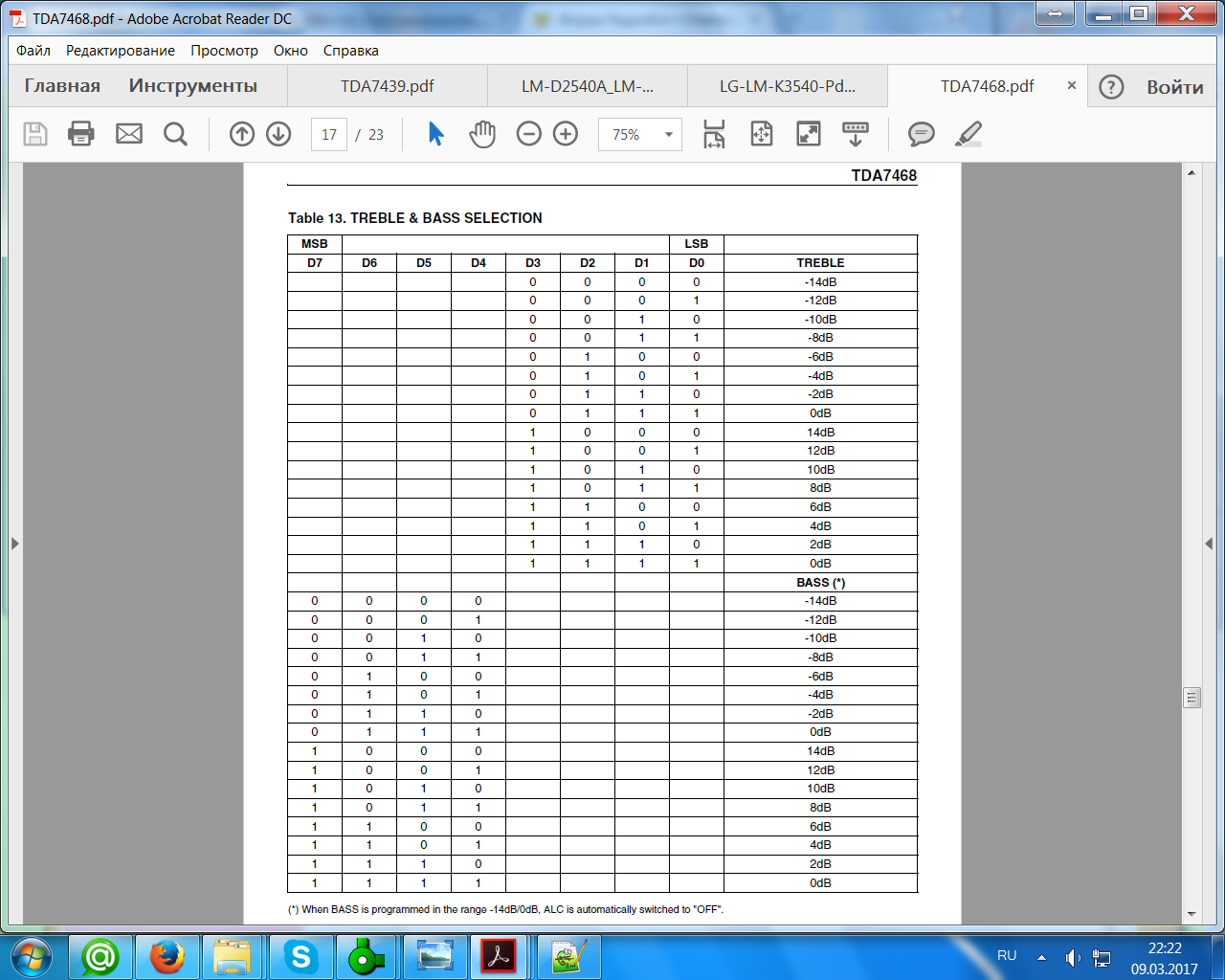
Task: Click the TDA7468 page header text
Action: click(x=884, y=175)
